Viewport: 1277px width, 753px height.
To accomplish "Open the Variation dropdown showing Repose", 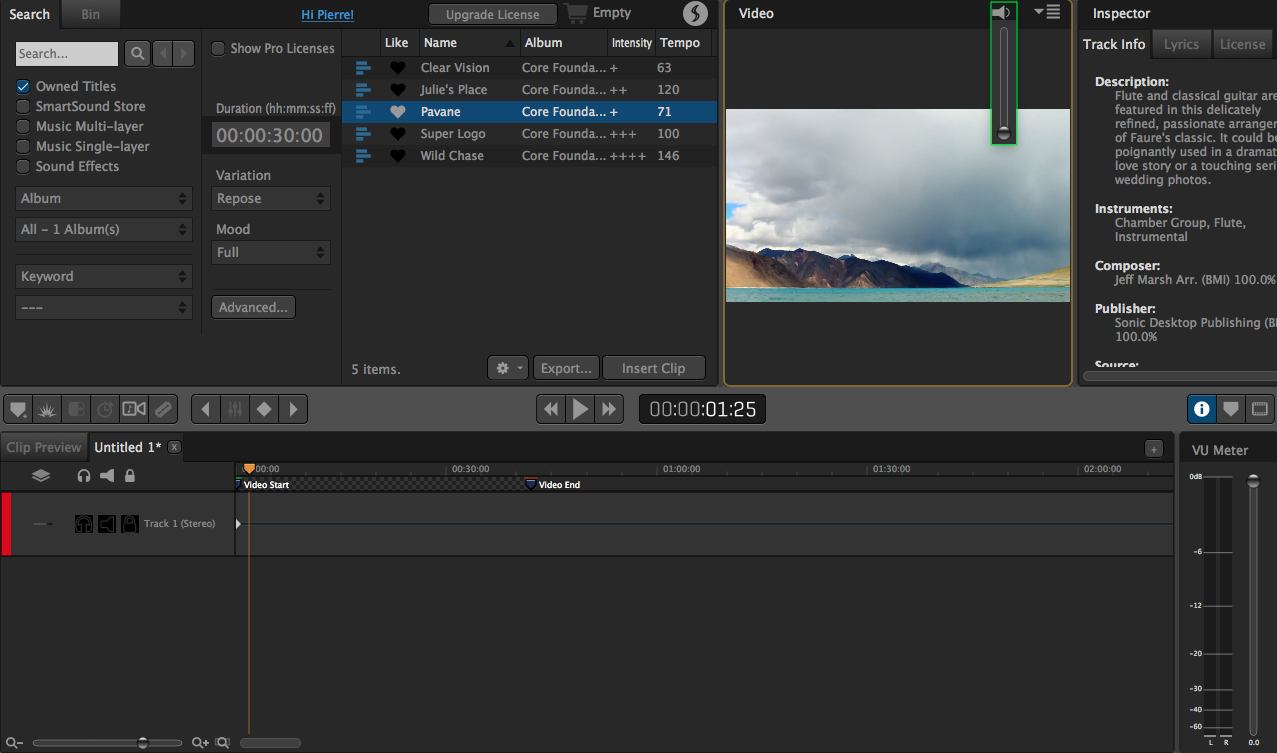I will click(271, 199).
